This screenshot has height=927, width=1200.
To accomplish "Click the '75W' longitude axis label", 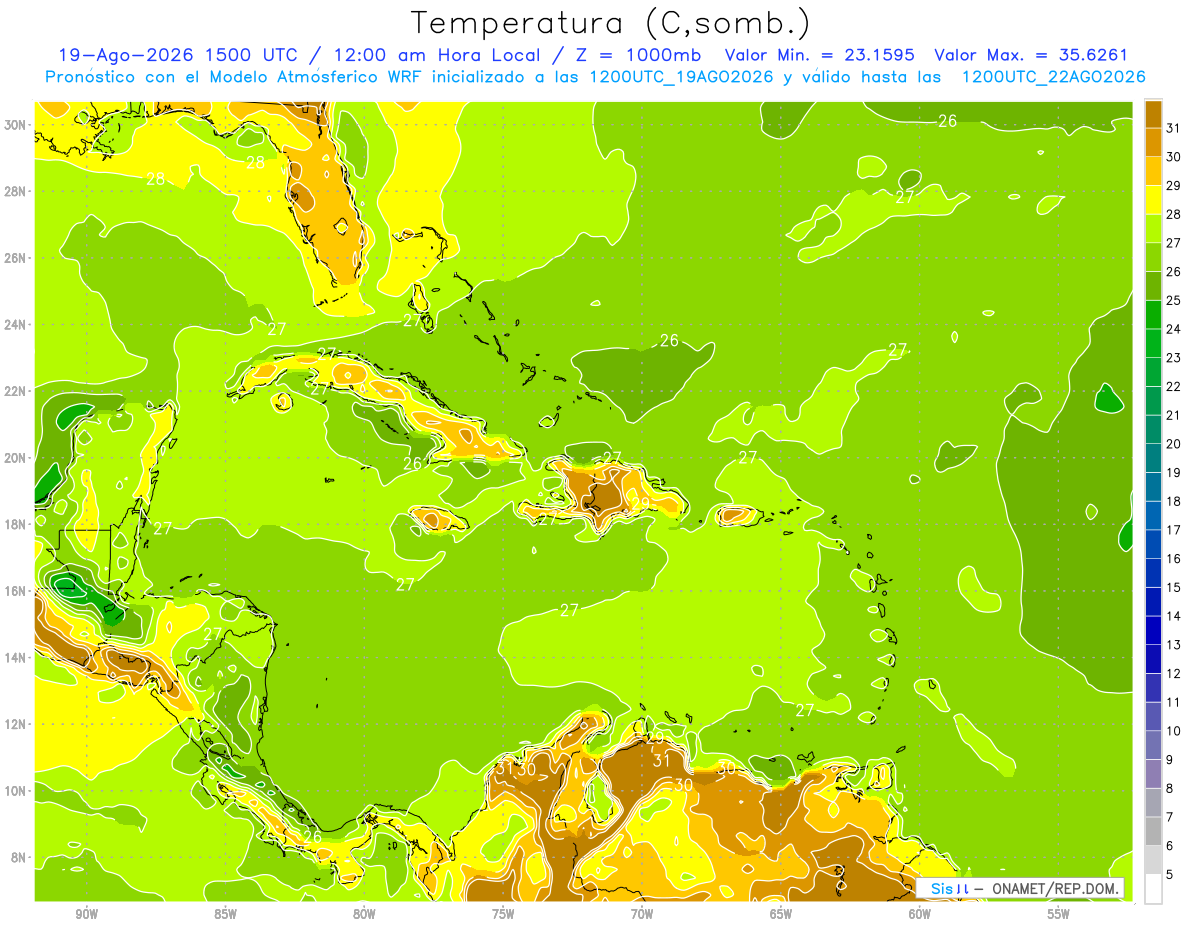I will click(503, 914).
